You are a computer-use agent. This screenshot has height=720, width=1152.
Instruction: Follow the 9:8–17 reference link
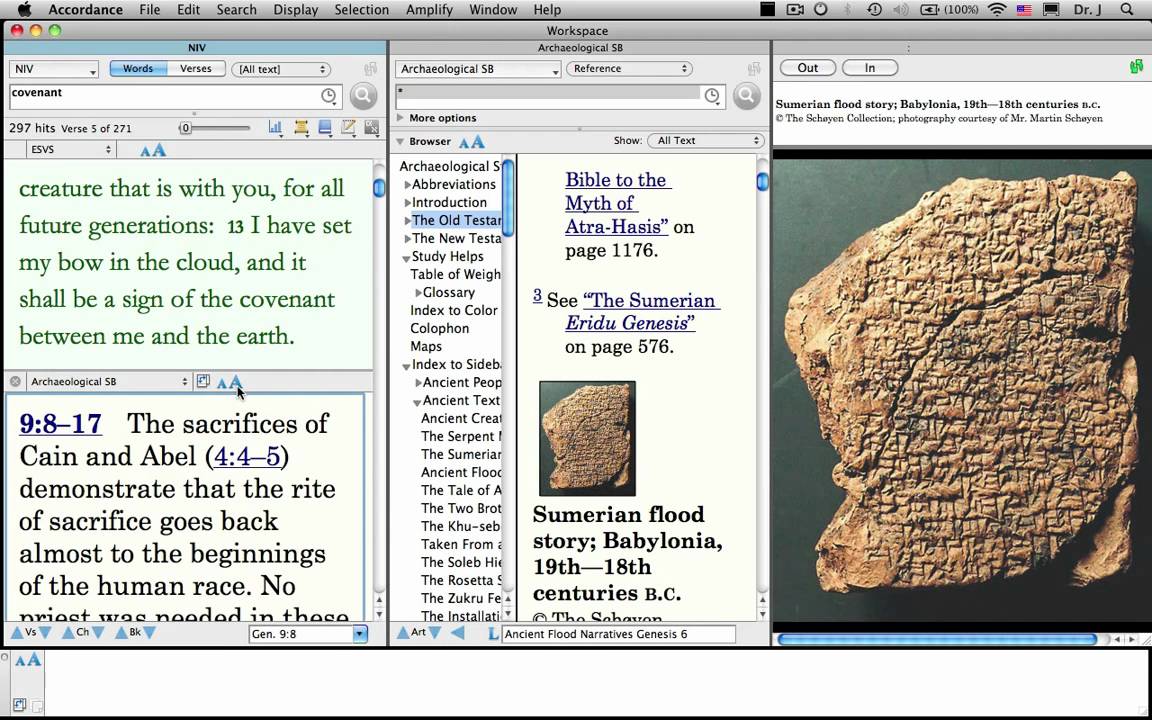60,424
